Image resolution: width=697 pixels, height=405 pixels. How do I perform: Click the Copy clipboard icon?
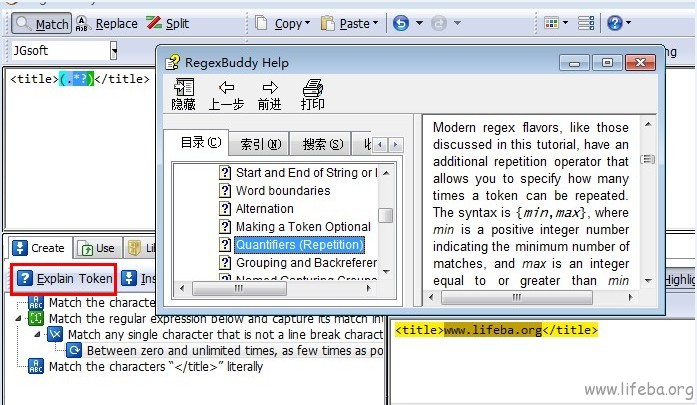(x=261, y=23)
